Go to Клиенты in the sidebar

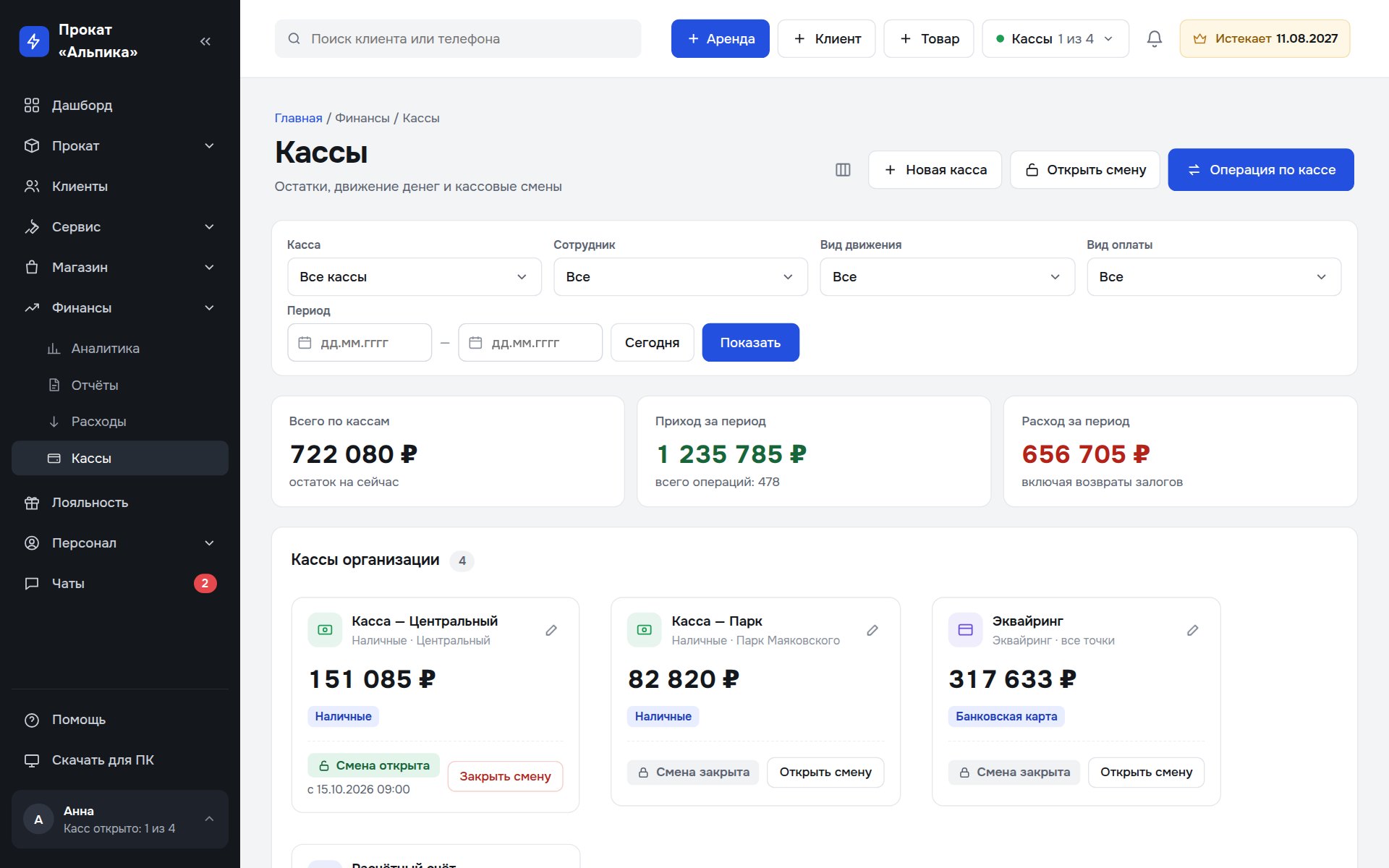[x=120, y=186]
